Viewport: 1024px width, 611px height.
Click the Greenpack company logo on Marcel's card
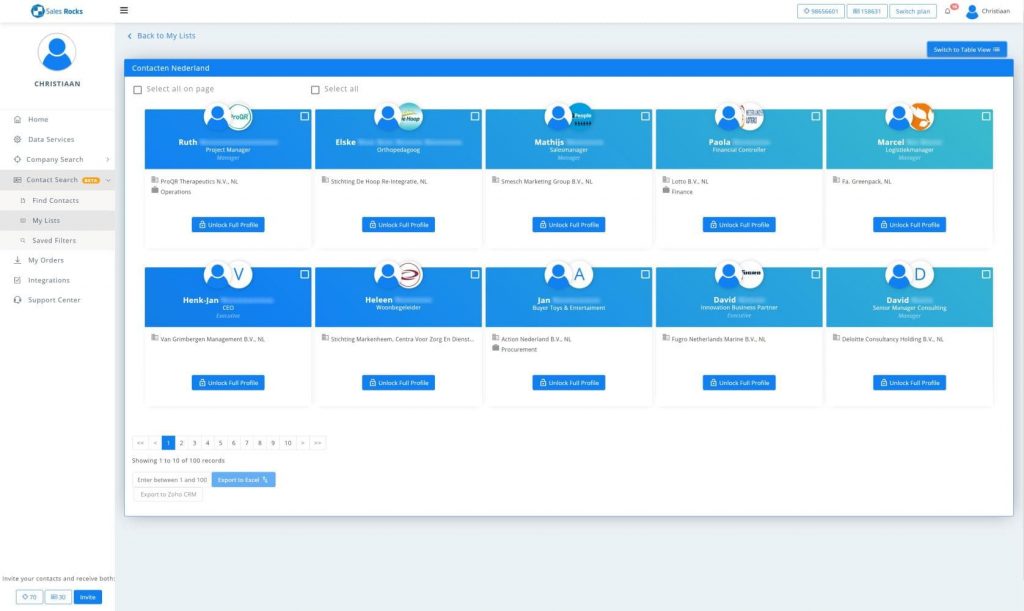pyautogui.click(x=920, y=117)
